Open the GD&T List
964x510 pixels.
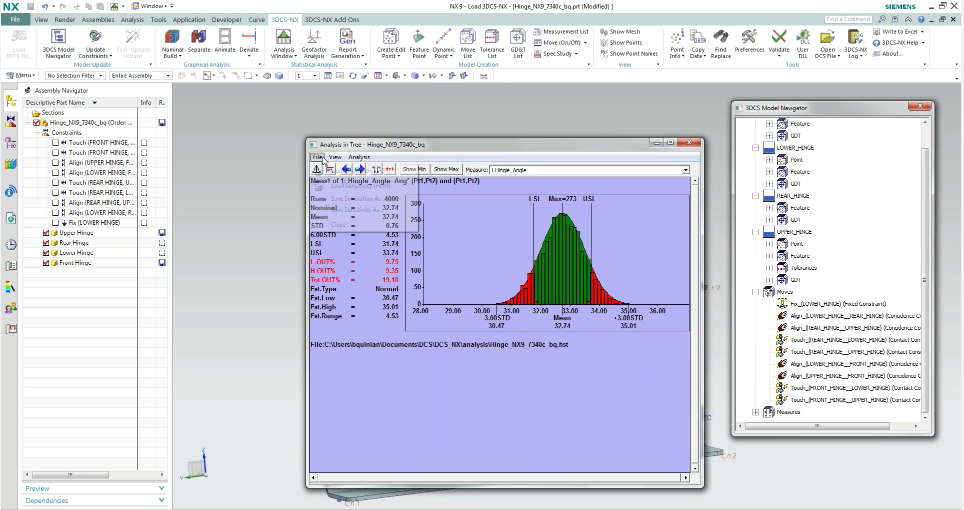pyautogui.click(x=518, y=44)
